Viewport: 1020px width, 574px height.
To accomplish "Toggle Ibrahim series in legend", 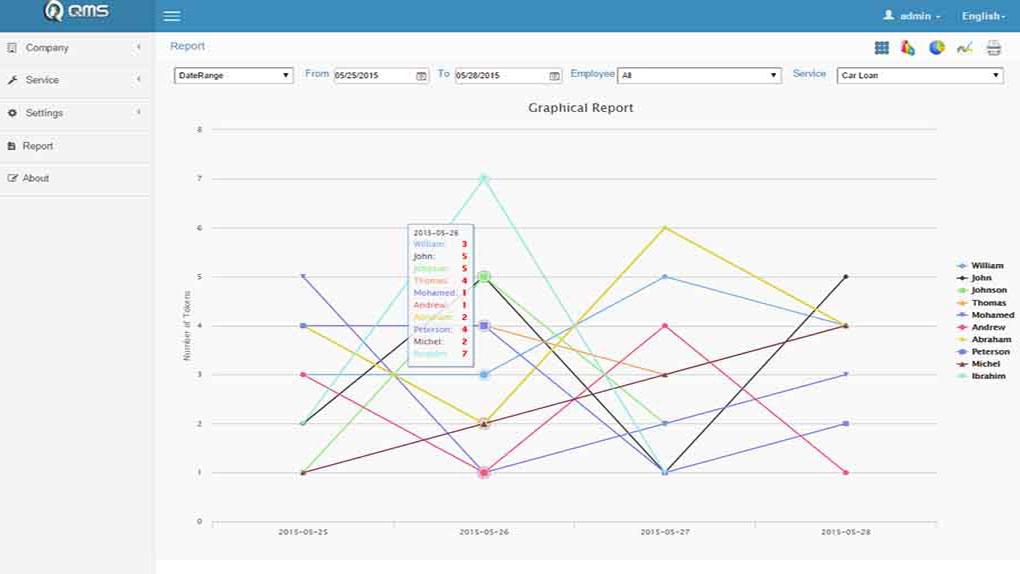I will click(981, 376).
